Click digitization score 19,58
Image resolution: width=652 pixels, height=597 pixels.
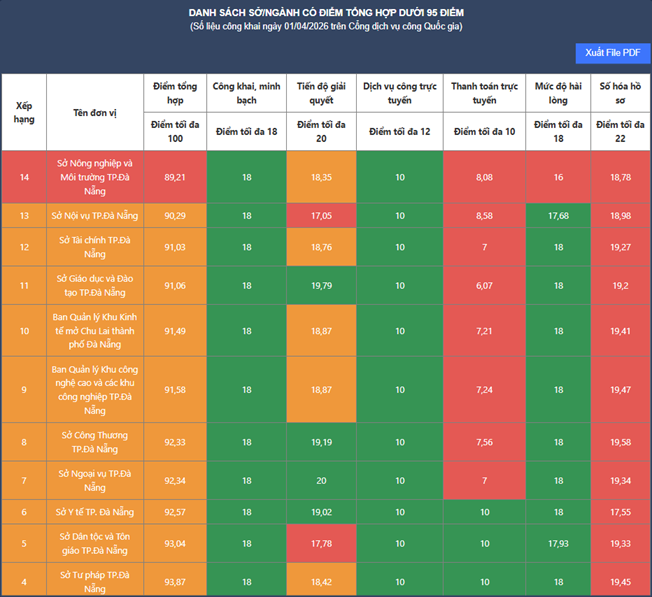click(620, 442)
